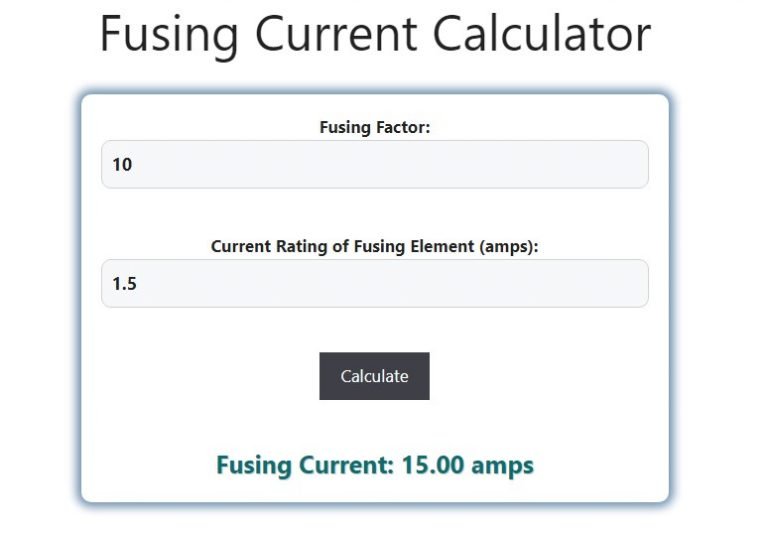This screenshot has width=768, height=533.
Task: Click the Calculate button
Action: [374, 376]
